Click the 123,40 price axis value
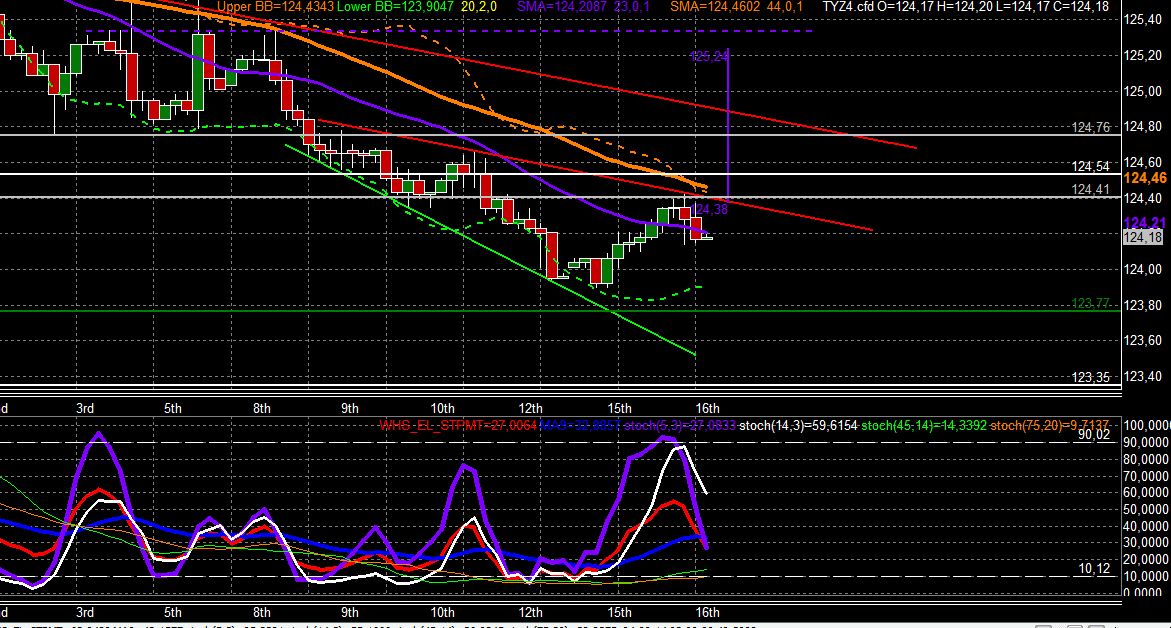The image size is (1171, 628). [x=1143, y=376]
